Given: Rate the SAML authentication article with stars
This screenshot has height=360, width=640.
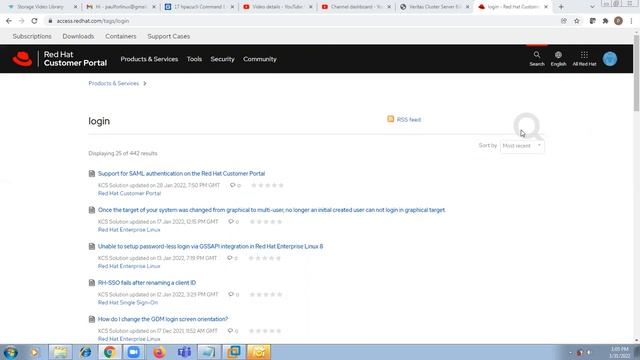Looking at the screenshot, I should (267, 185).
